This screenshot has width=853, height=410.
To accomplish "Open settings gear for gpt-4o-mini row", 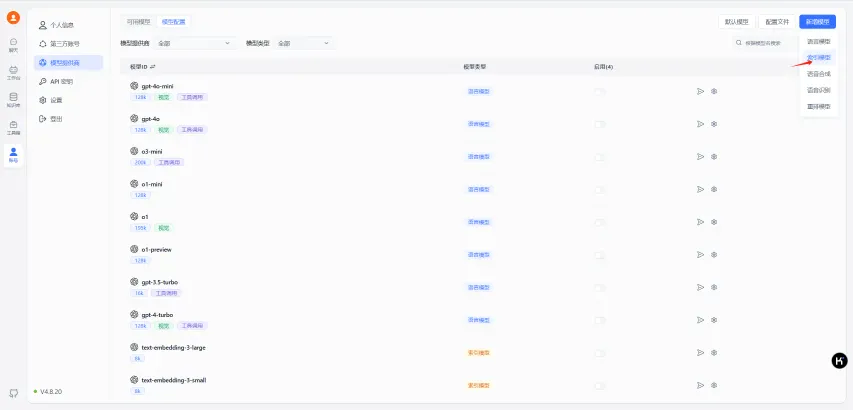I will 714,91.
